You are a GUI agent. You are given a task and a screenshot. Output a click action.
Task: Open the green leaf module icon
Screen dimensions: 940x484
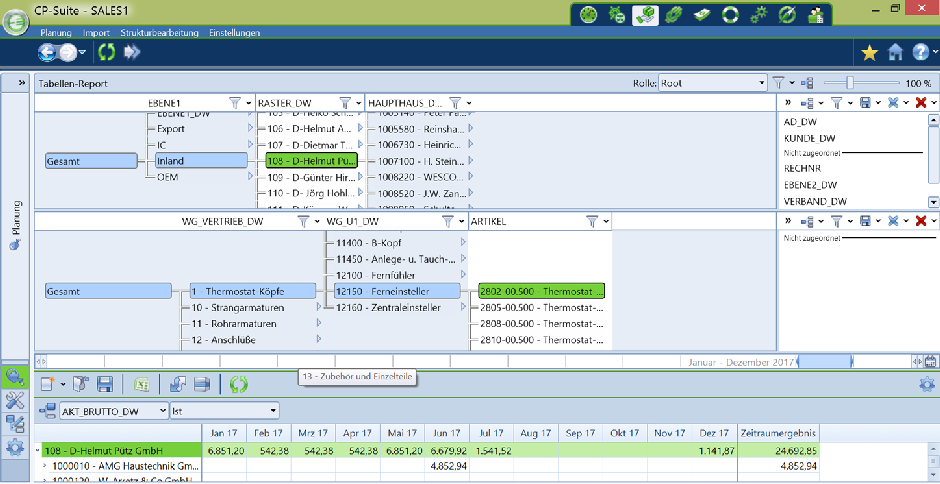tap(674, 16)
